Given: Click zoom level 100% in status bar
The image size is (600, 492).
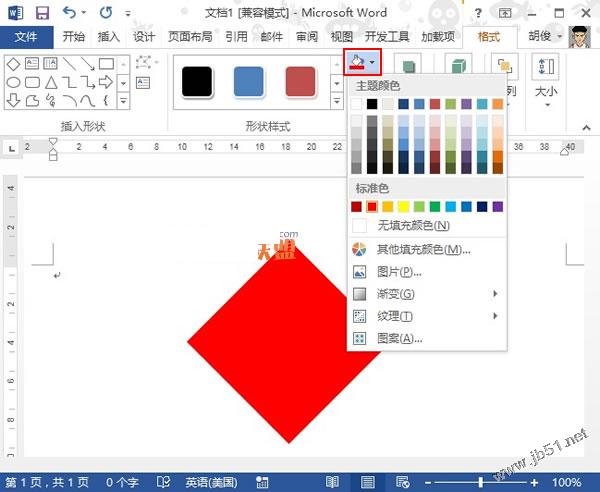Looking at the screenshot, I should point(566,482).
